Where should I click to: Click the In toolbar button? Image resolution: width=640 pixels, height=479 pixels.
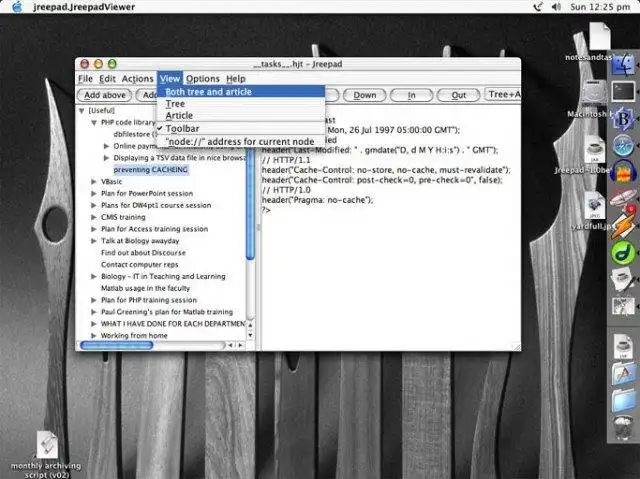(411, 95)
